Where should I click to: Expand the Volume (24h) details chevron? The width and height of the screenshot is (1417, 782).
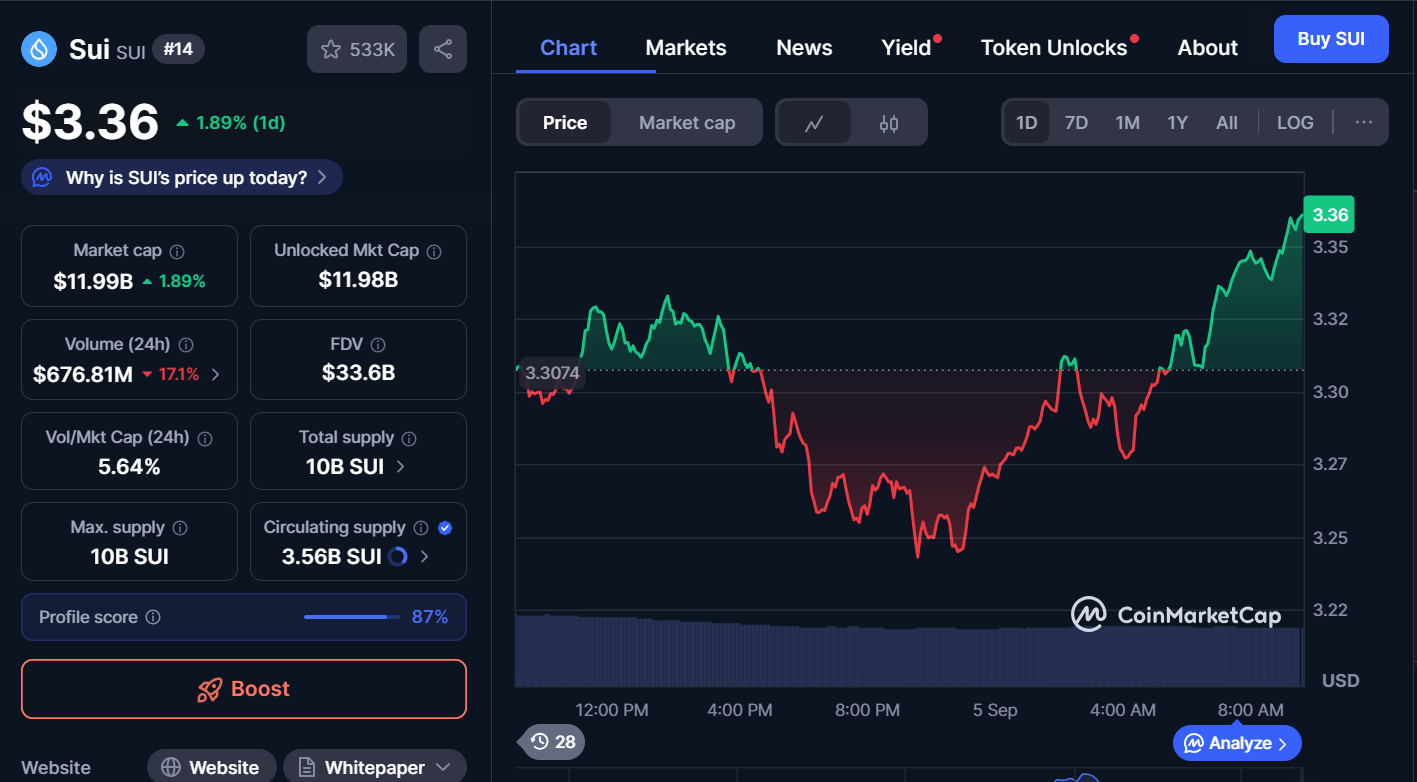point(216,375)
